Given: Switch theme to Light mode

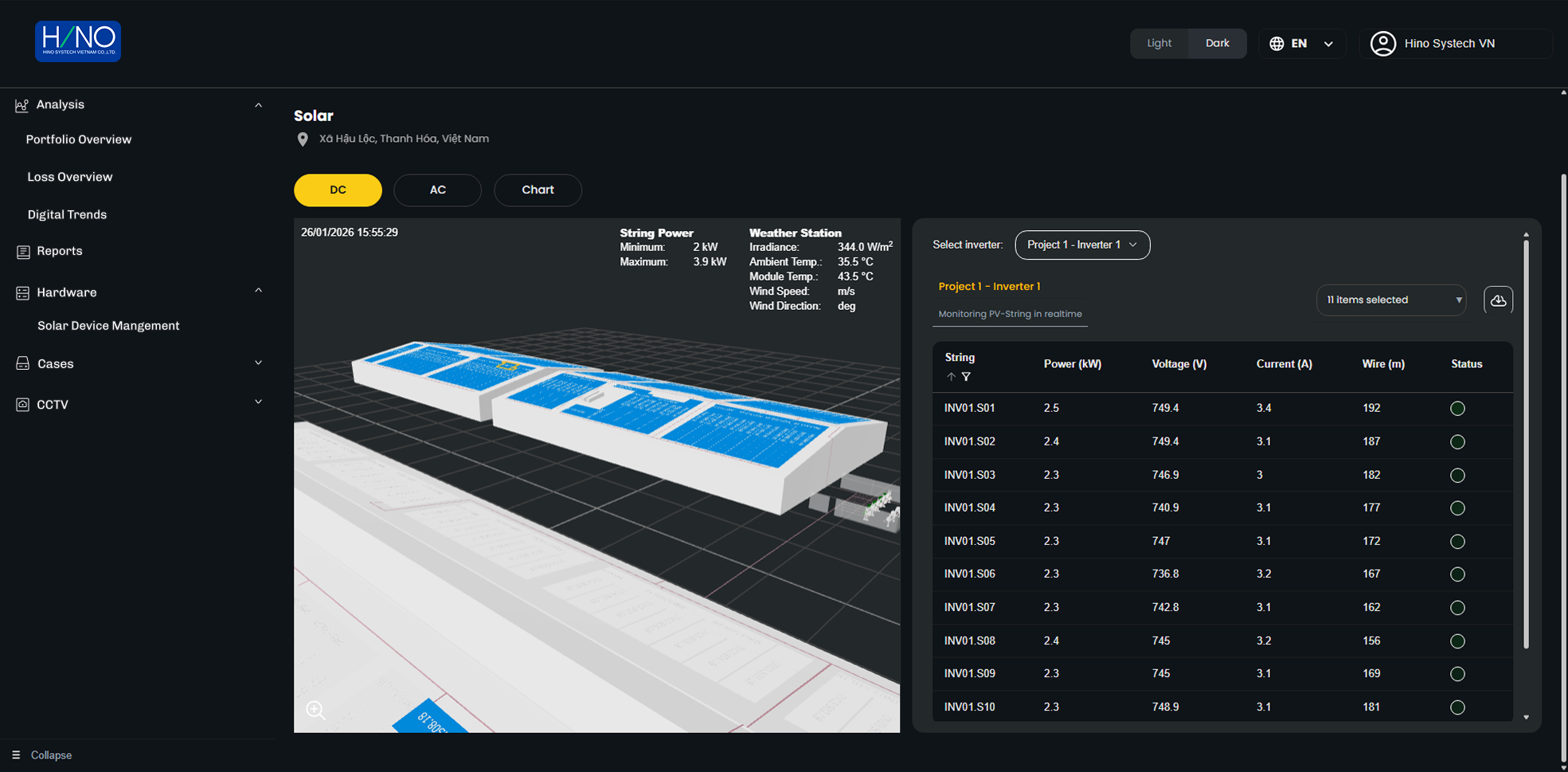Looking at the screenshot, I should (1159, 44).
